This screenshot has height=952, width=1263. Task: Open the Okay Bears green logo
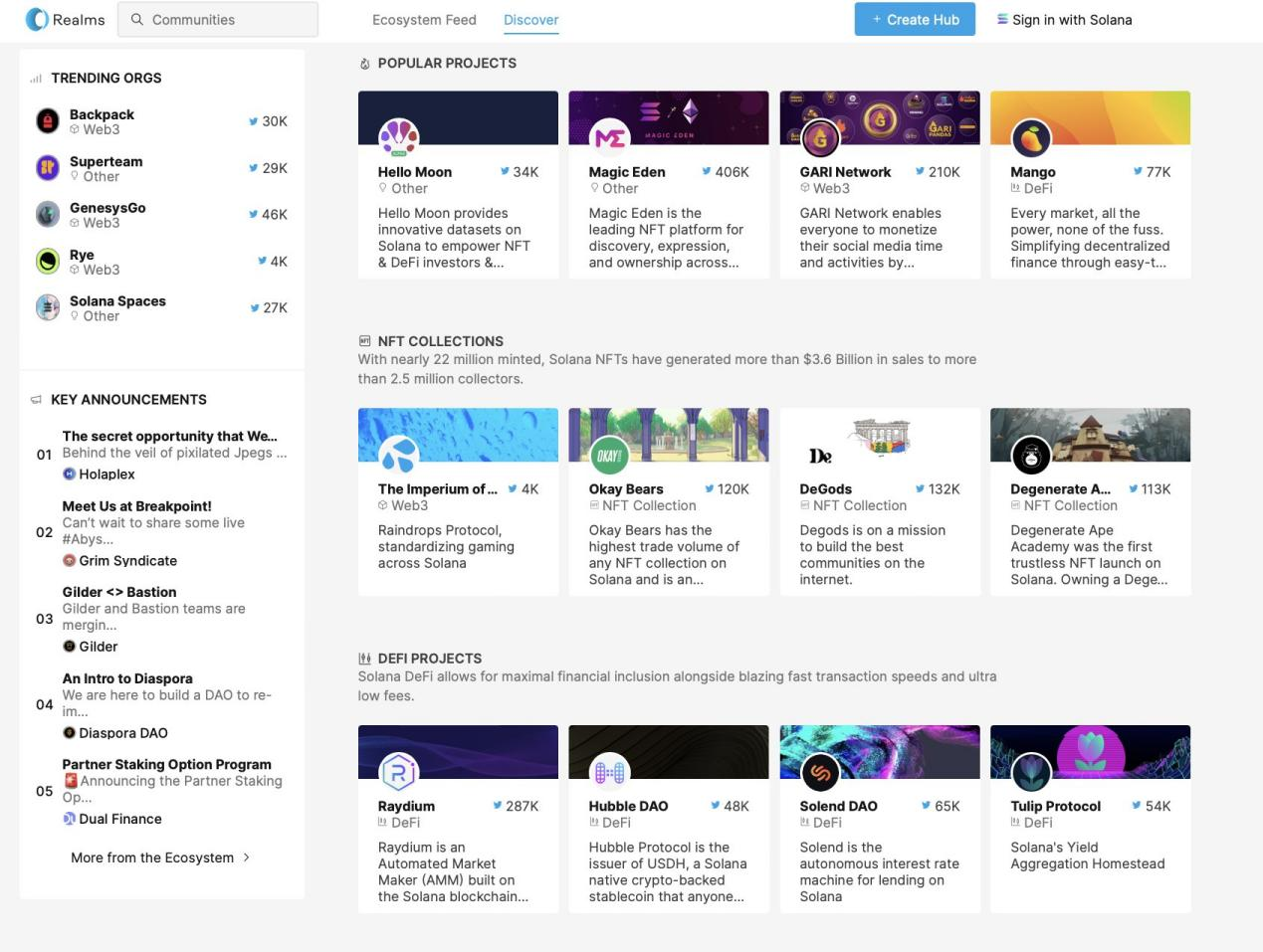pos(609,457)
